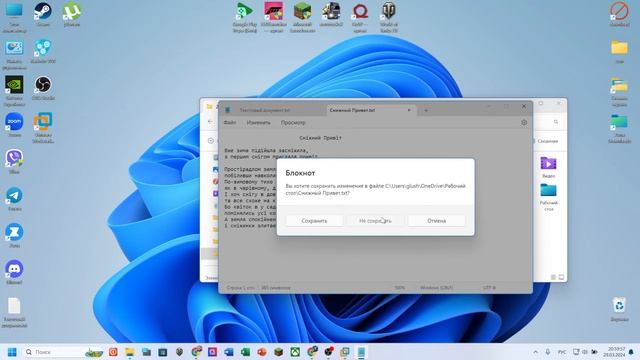The height and width of the screenshot is (360, 640).
Task: Click Windows (CRLF) in Notepad status bar
Action: (436, 288)
